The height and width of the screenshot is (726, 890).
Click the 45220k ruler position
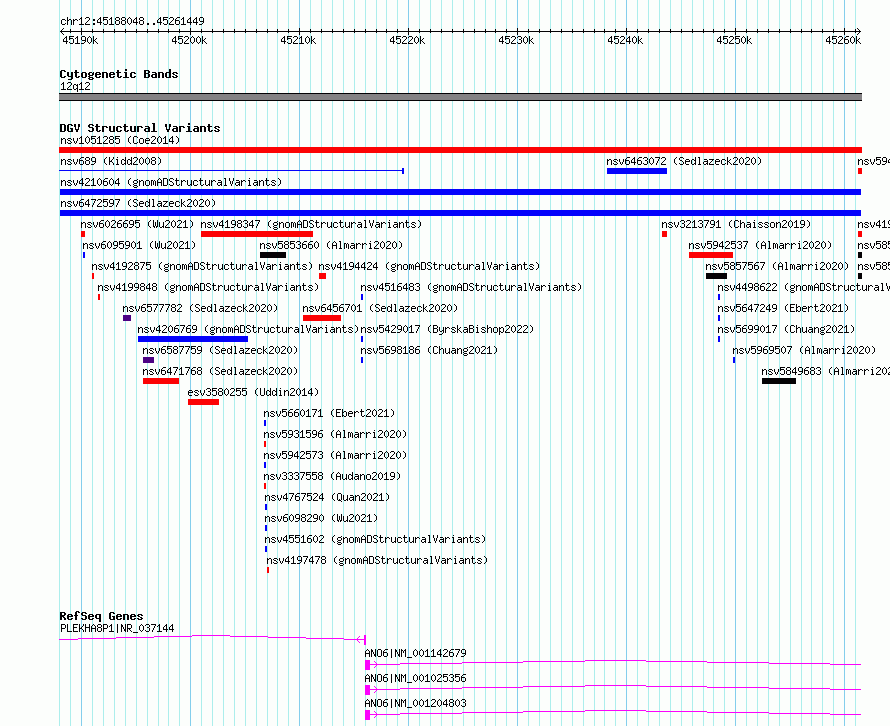point(407,40)
